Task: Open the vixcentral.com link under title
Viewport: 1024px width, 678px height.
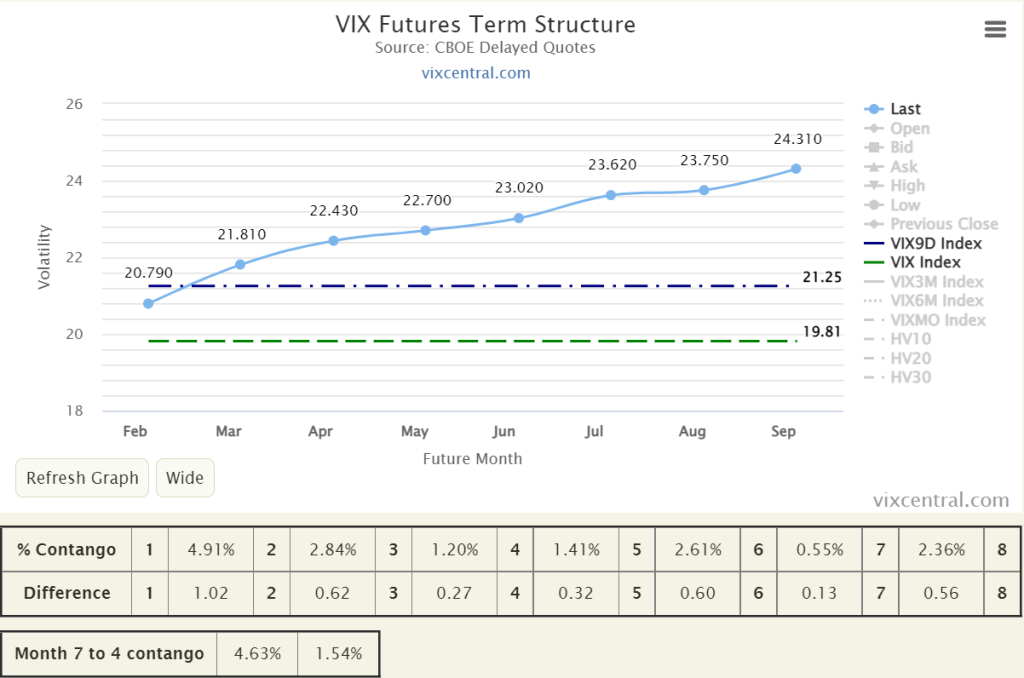Action: [x=475, y=73]
